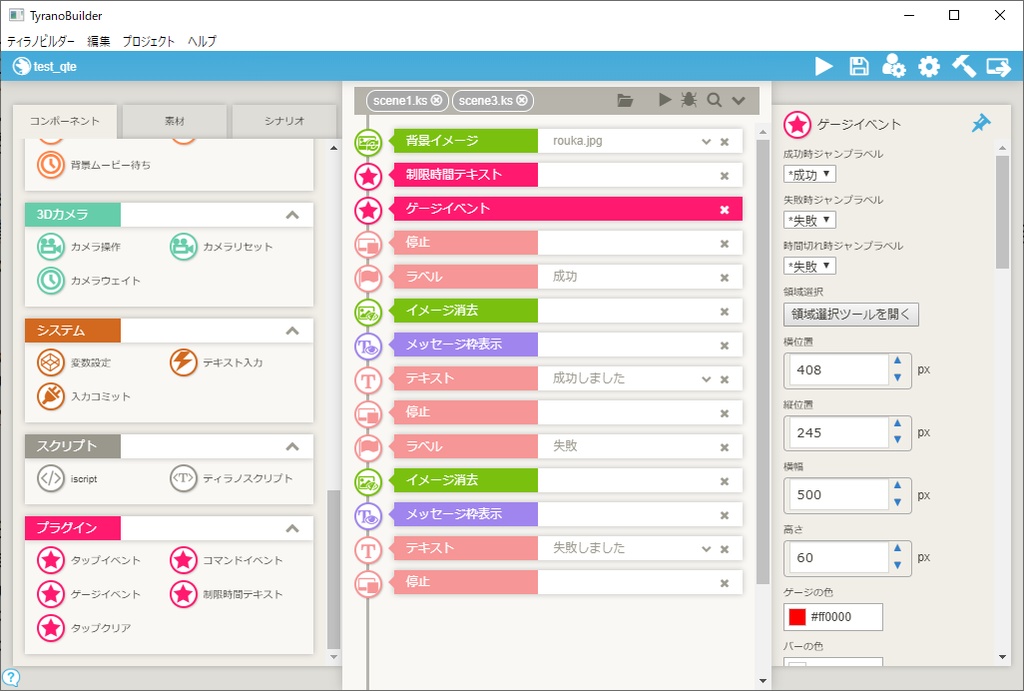
Task: Select the scene1.ks scene tab
Action: [x=400, y=101]
